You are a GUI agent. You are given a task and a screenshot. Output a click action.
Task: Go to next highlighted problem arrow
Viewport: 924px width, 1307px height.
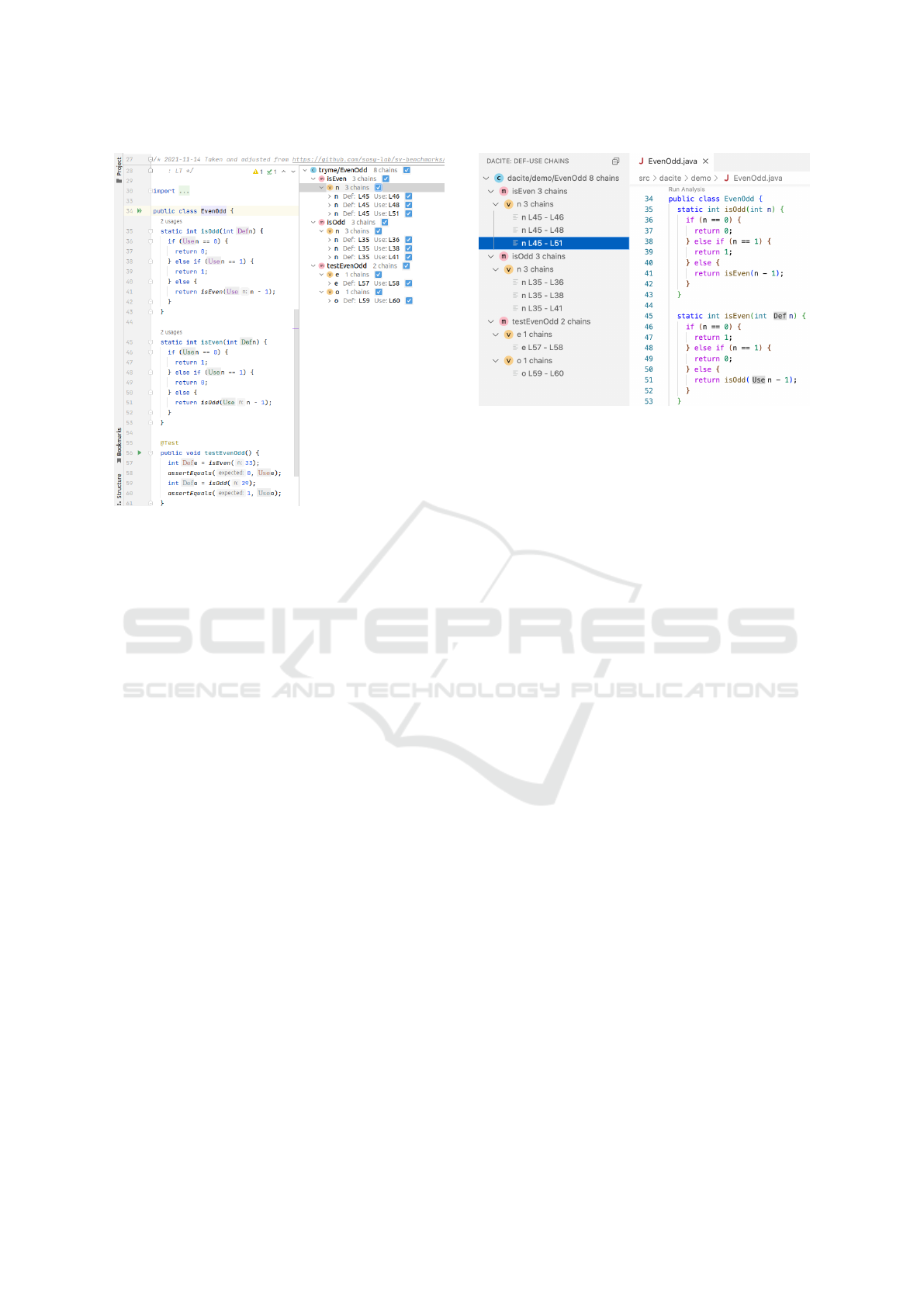[x=293, y=172]
